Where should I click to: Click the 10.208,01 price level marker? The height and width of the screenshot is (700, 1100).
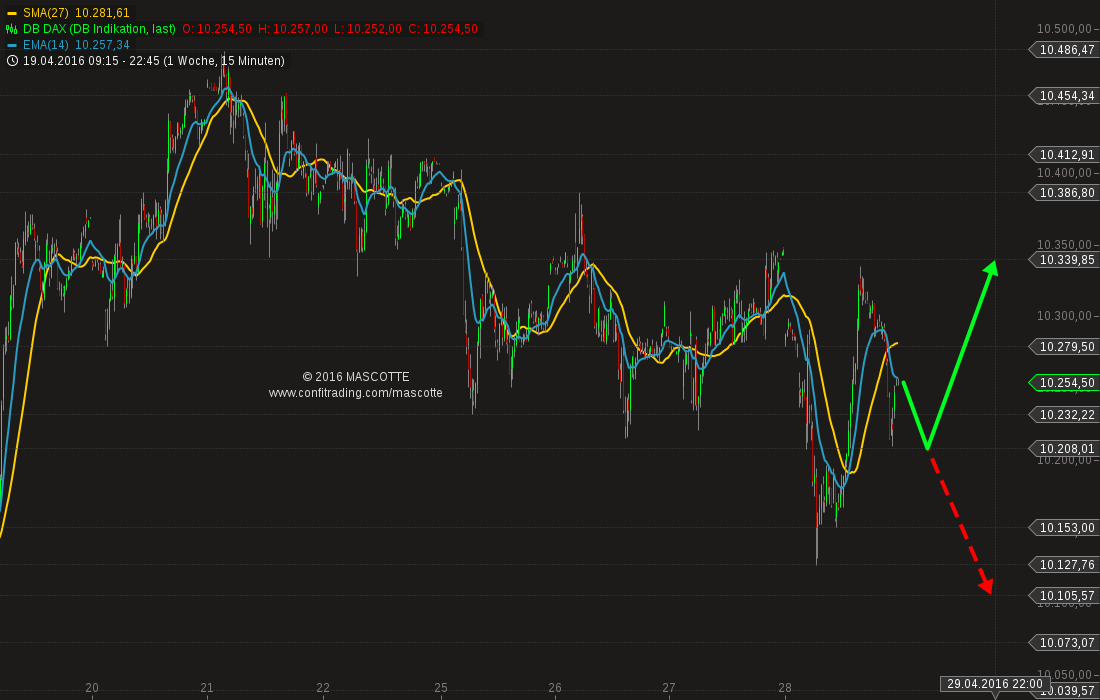pyautogui.click(x=1062, y=448)
